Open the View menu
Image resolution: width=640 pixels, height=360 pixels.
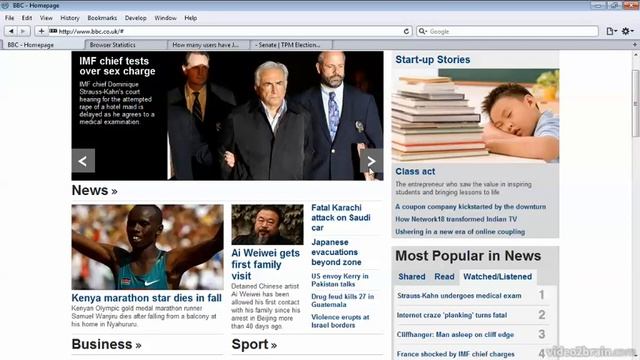click(x=46, y=18)
